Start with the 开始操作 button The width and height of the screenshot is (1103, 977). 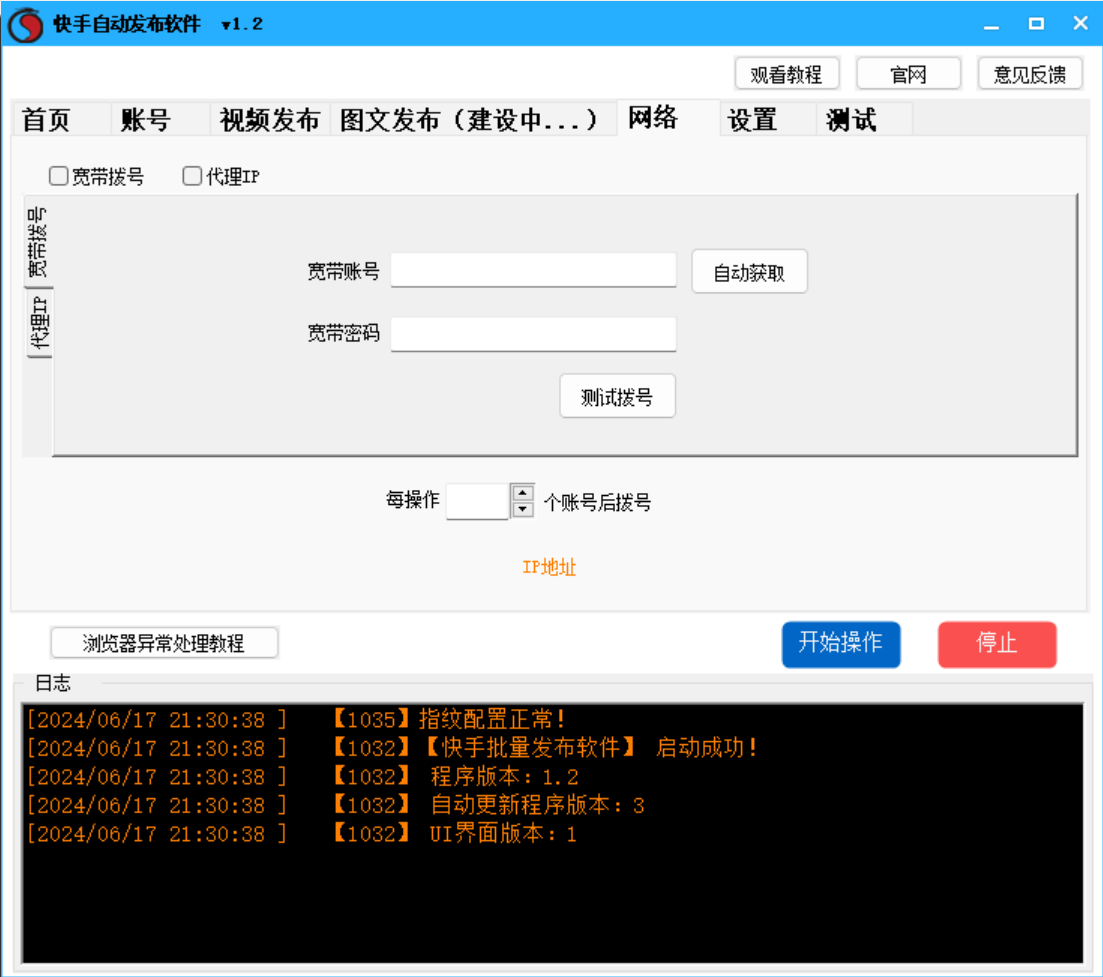point(841,644)
